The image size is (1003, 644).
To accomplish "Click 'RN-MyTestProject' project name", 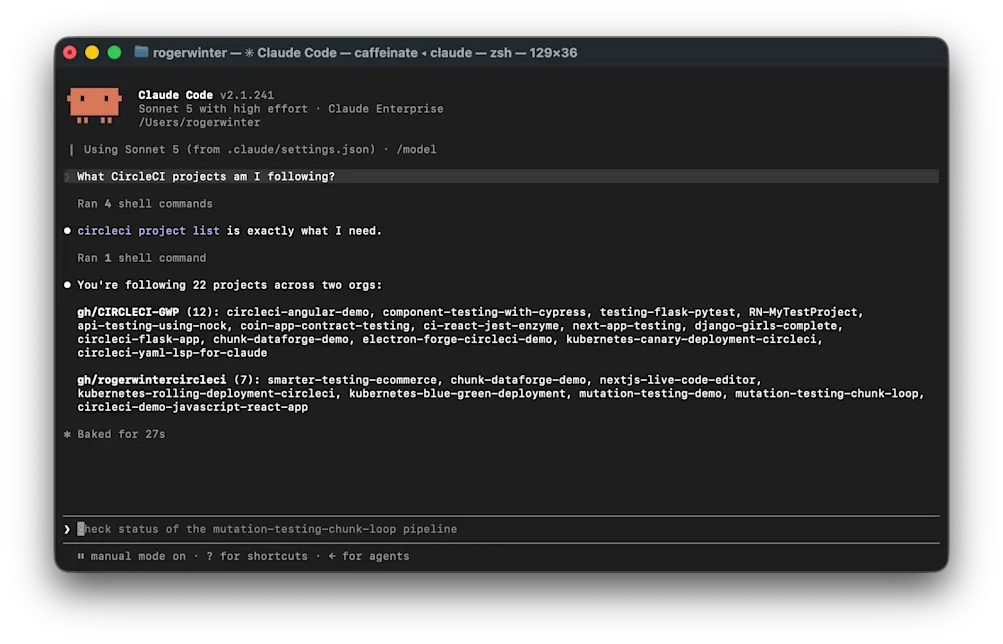I will pos(803,312).
